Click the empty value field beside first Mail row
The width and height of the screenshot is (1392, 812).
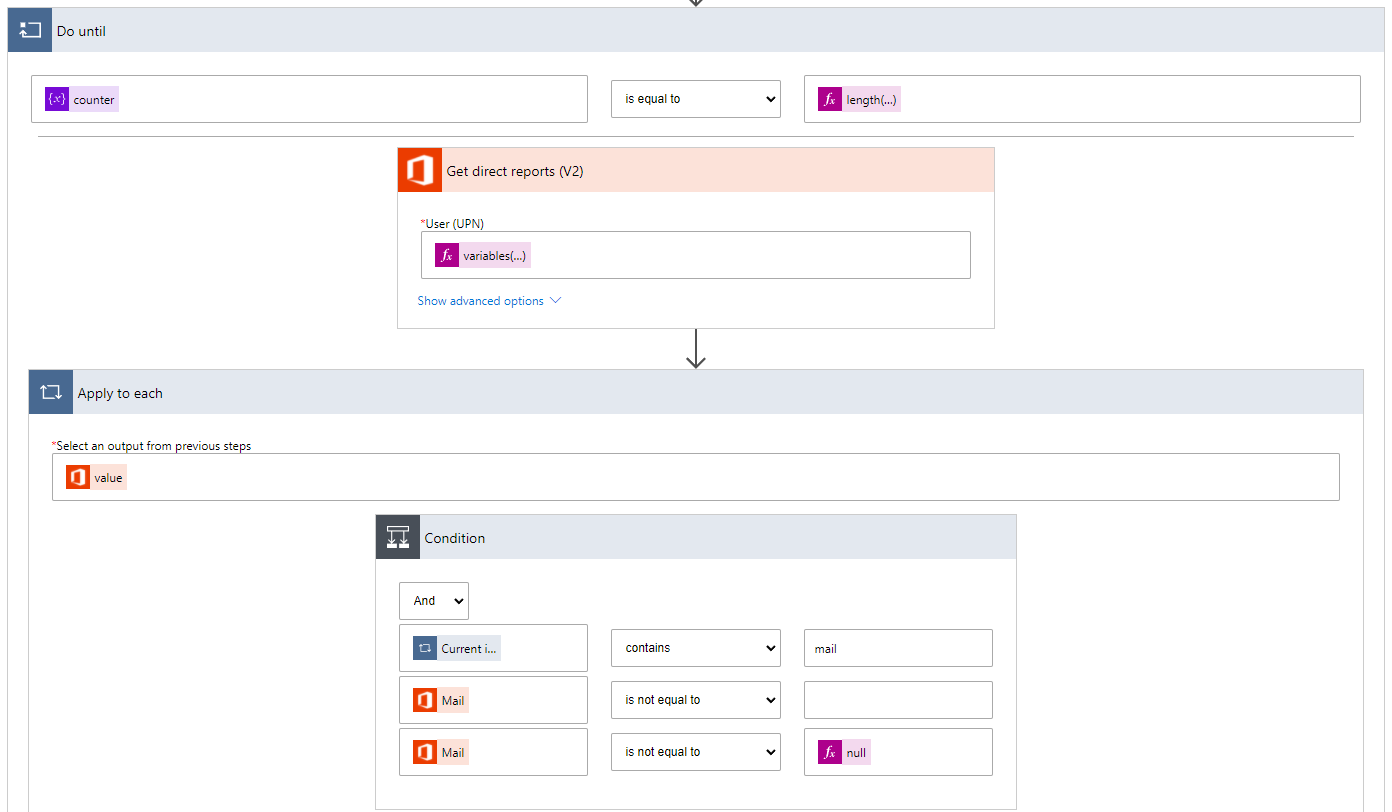tap(897, 700)
